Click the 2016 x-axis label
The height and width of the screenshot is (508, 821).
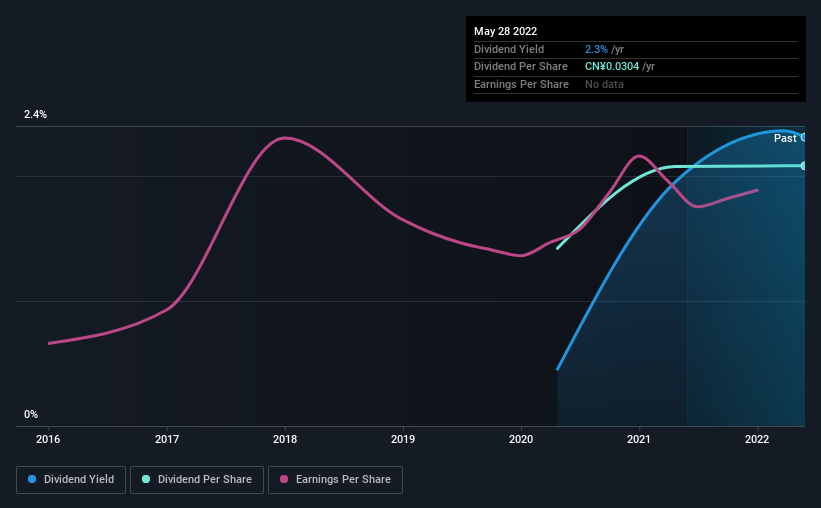click(x=48, y=439)
